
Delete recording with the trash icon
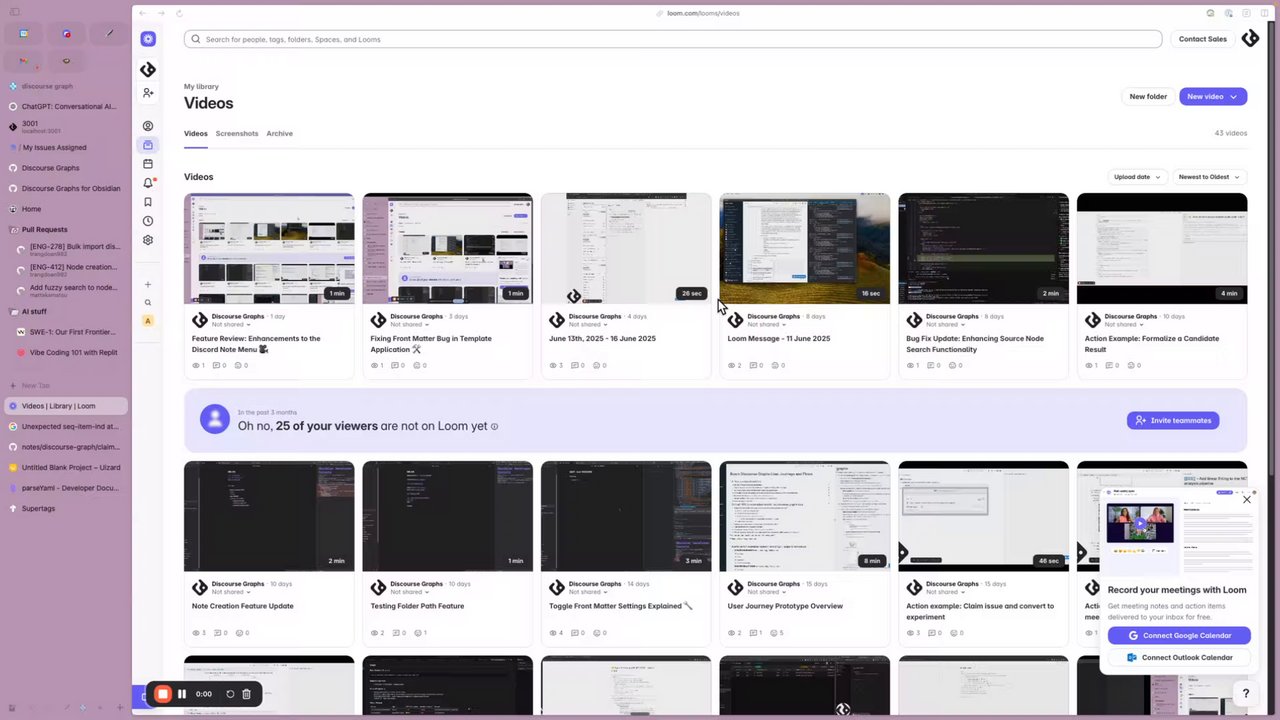coord(246,694)
